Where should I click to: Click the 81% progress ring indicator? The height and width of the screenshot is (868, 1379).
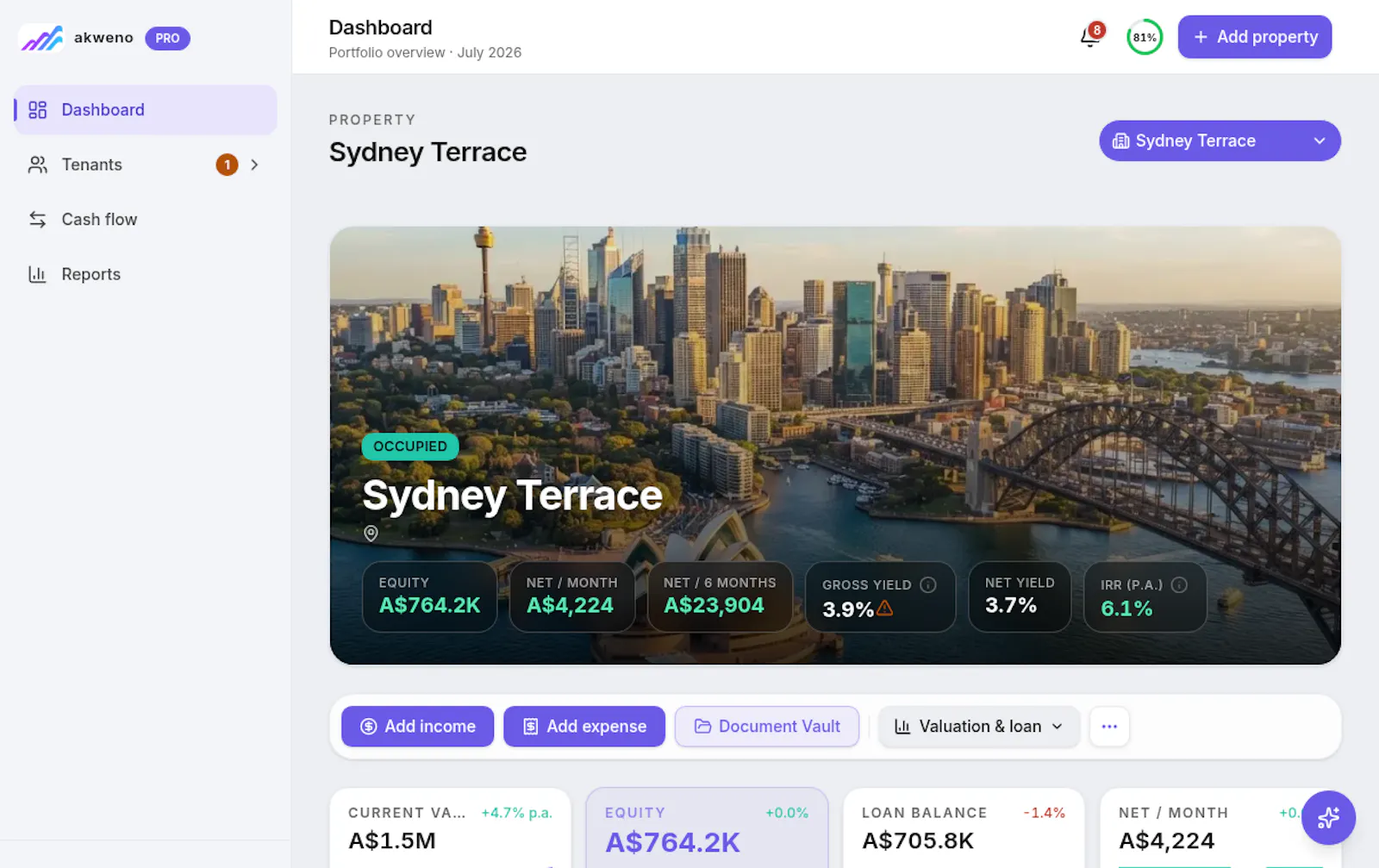click(x=1145, y=37)
